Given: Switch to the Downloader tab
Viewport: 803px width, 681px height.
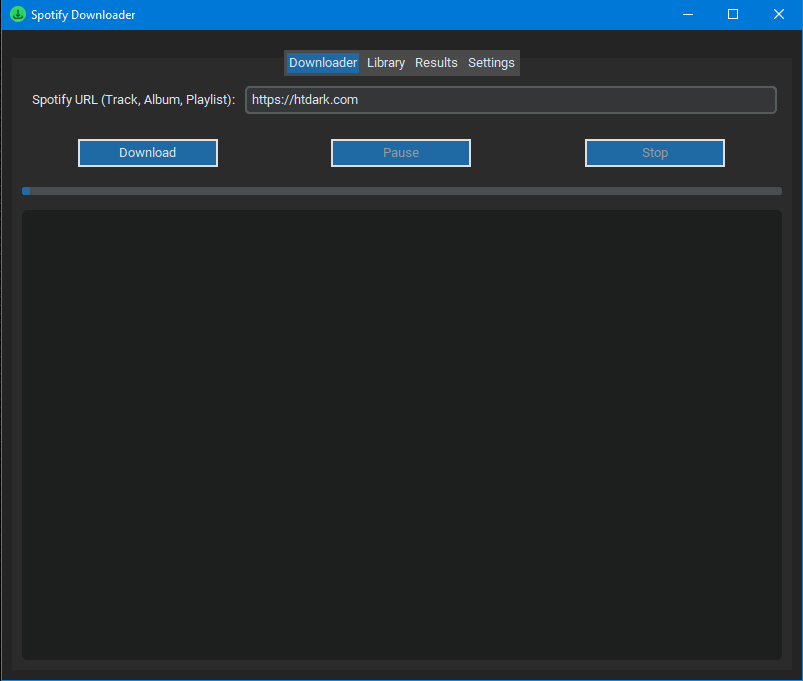Looking at the screenshot, I should (323, 63).
